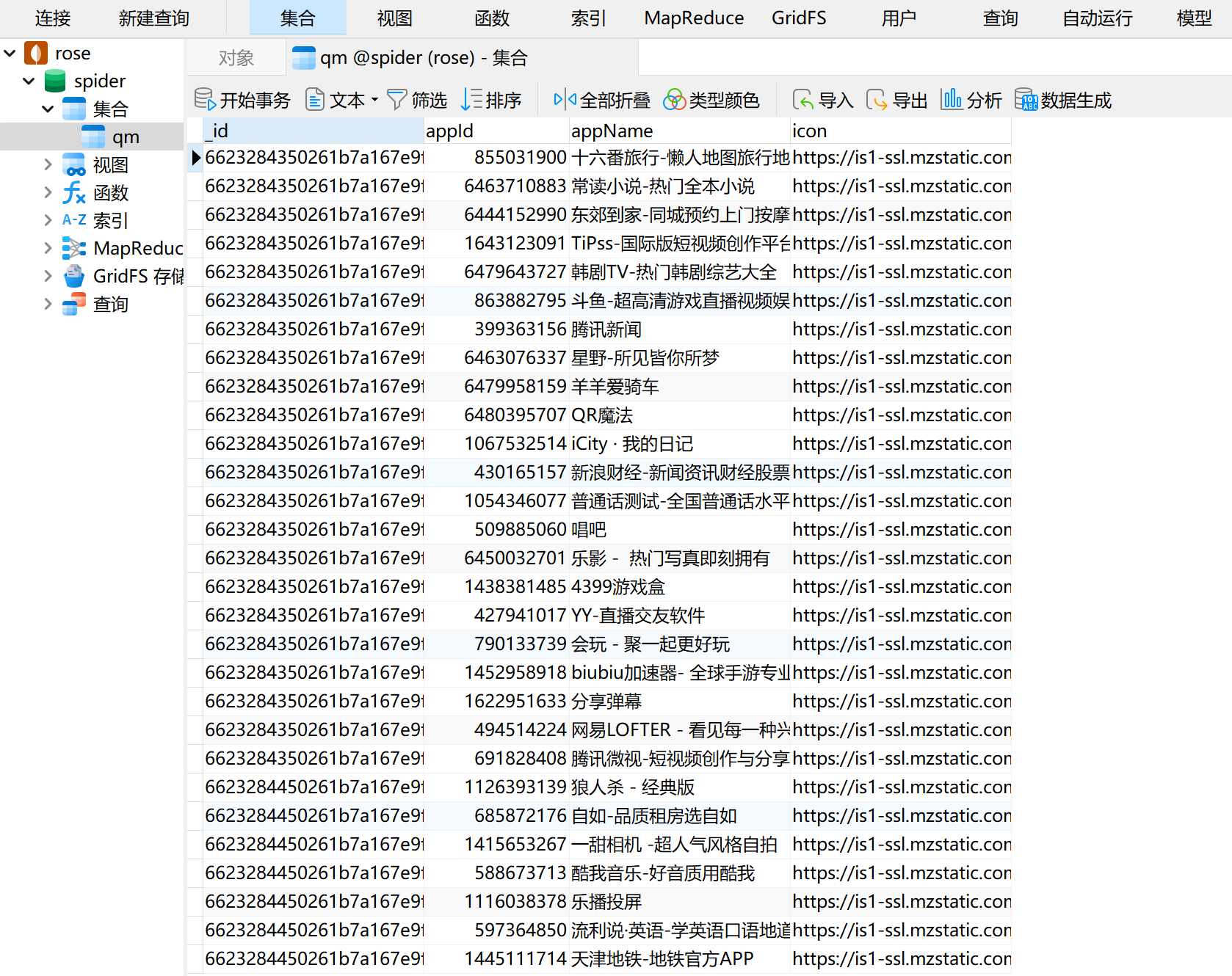Click the spider database icon
Screen dimensions: 1232x976
pyautogui.click(x=55, y=81)
